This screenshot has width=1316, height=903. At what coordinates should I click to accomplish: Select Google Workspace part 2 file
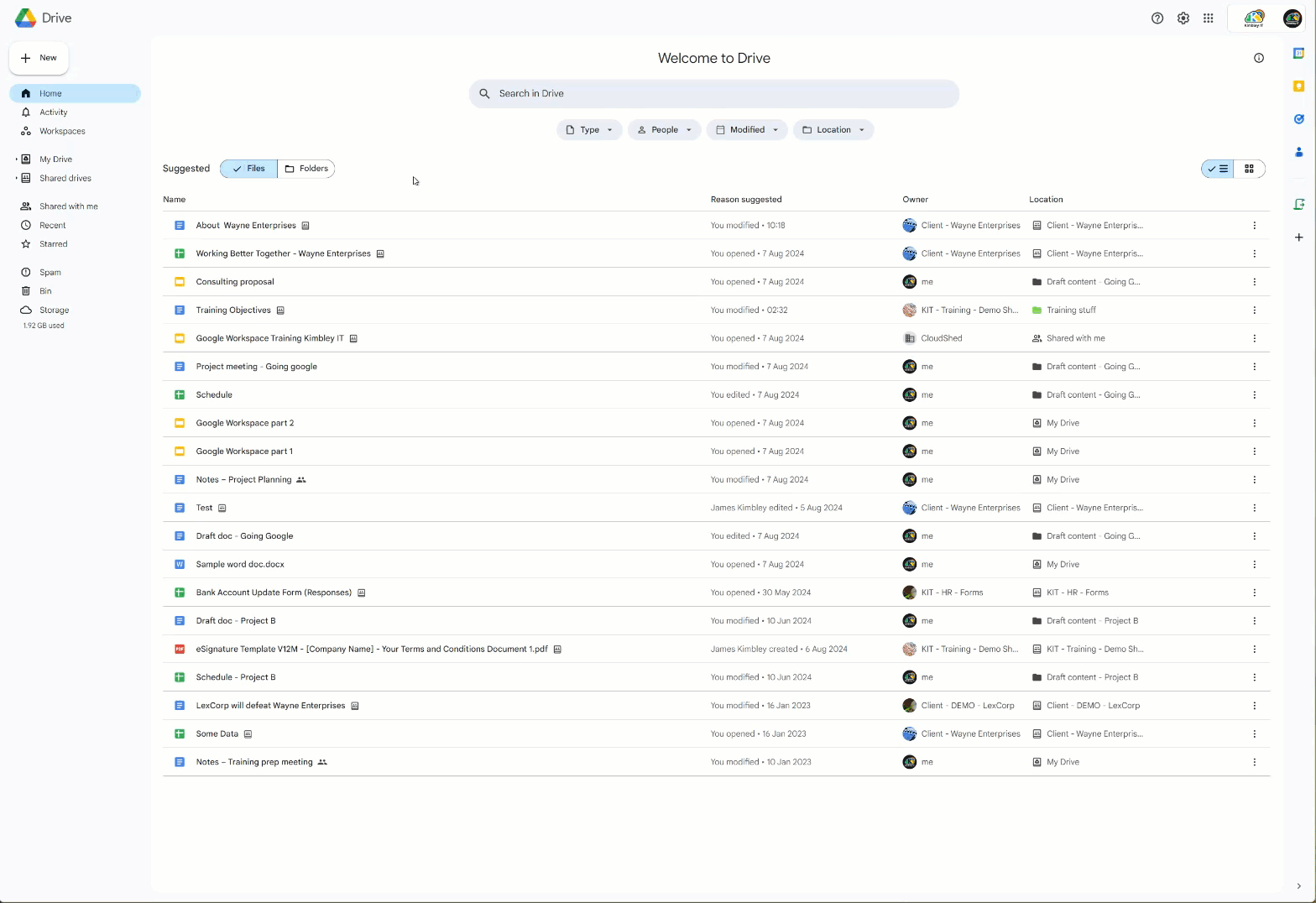[716, 423]
